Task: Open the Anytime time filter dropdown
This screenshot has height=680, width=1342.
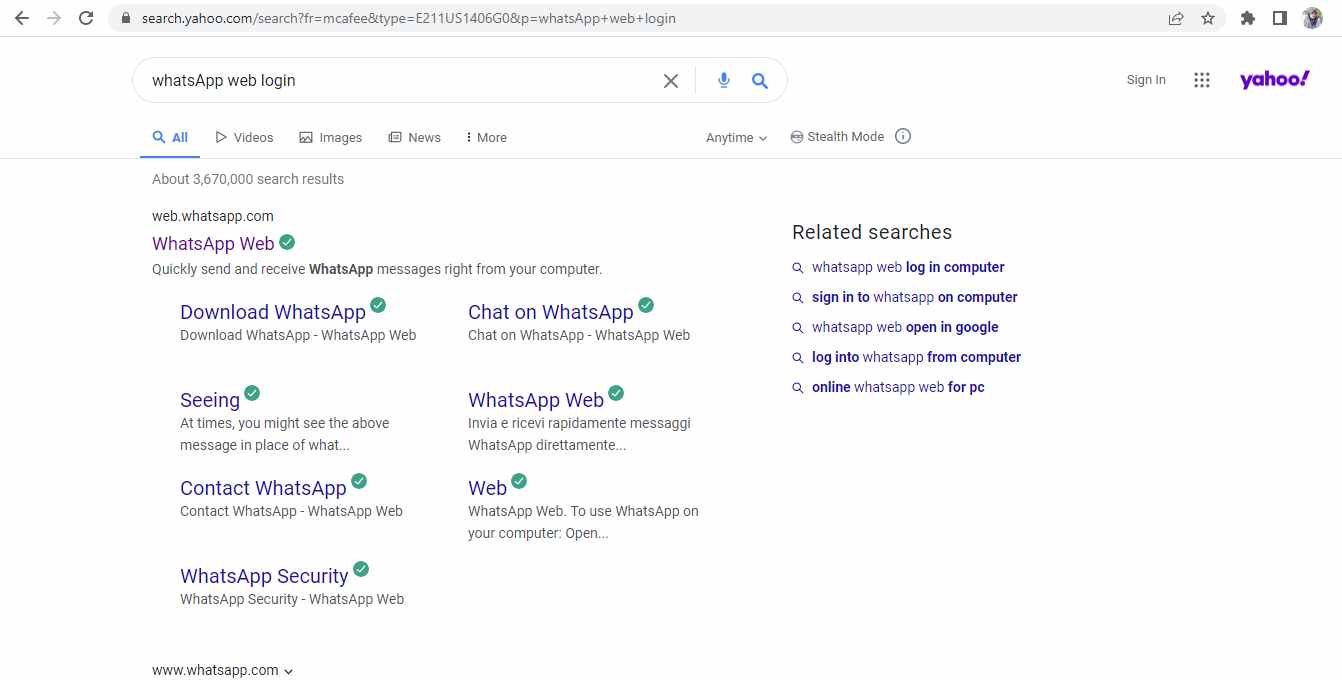Action: point(736,138)
